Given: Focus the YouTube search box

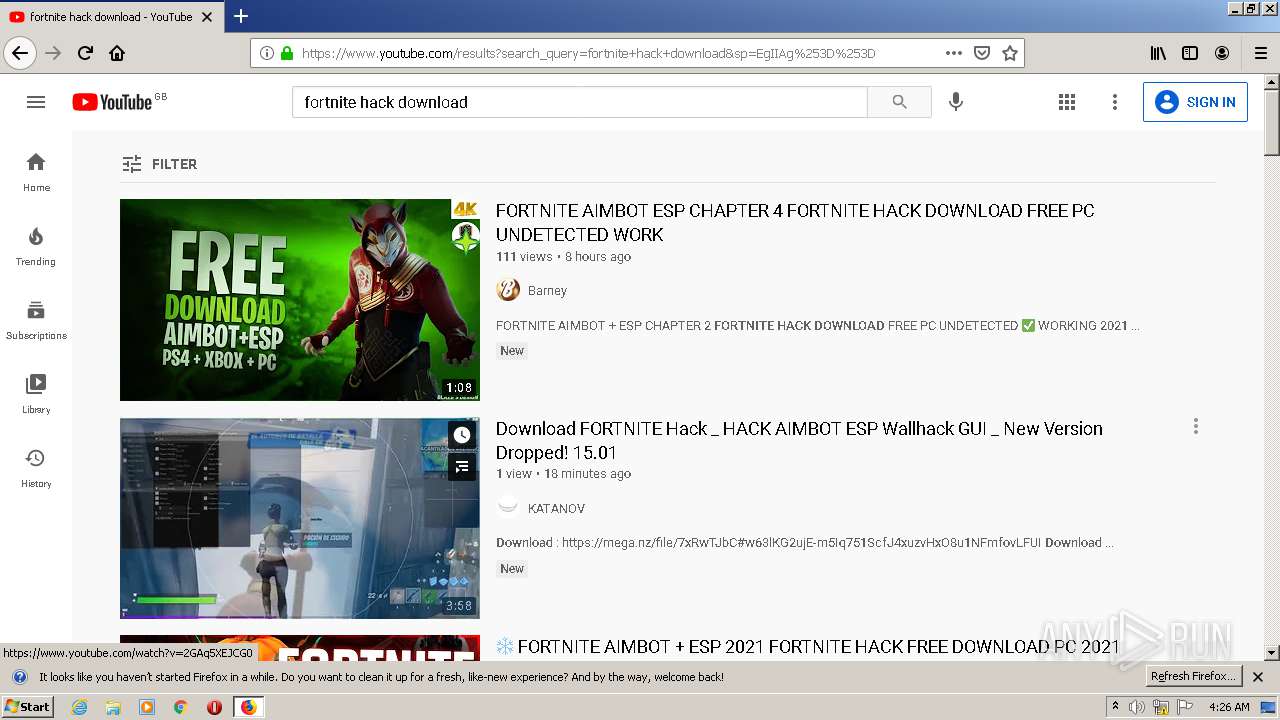Looking at the screenshot, I should pyautogui.click(x=580, y=102).
